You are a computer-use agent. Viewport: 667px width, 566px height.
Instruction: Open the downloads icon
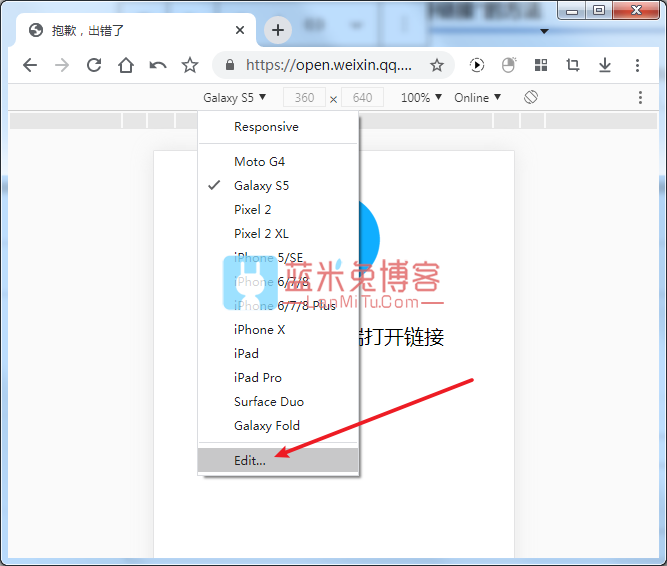(x=604, y=65)
